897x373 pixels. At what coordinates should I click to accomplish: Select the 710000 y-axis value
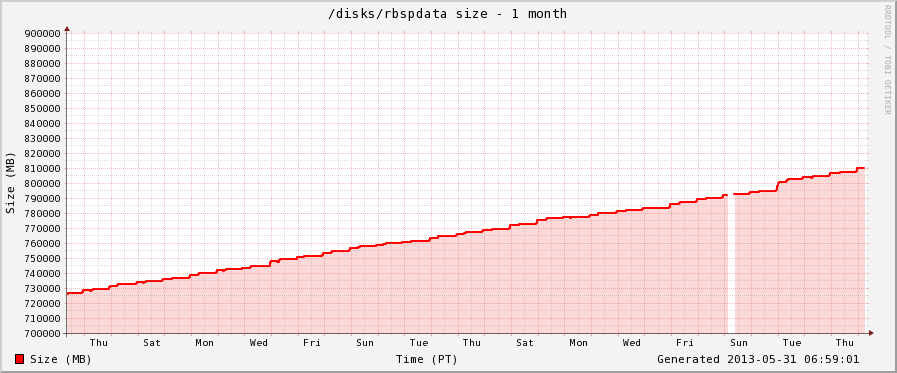[x=42, y=319]
